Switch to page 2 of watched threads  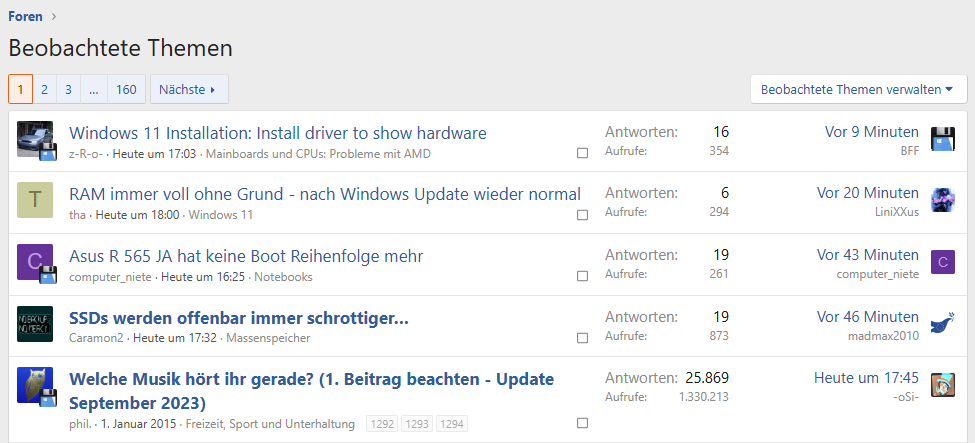(44, 90)
